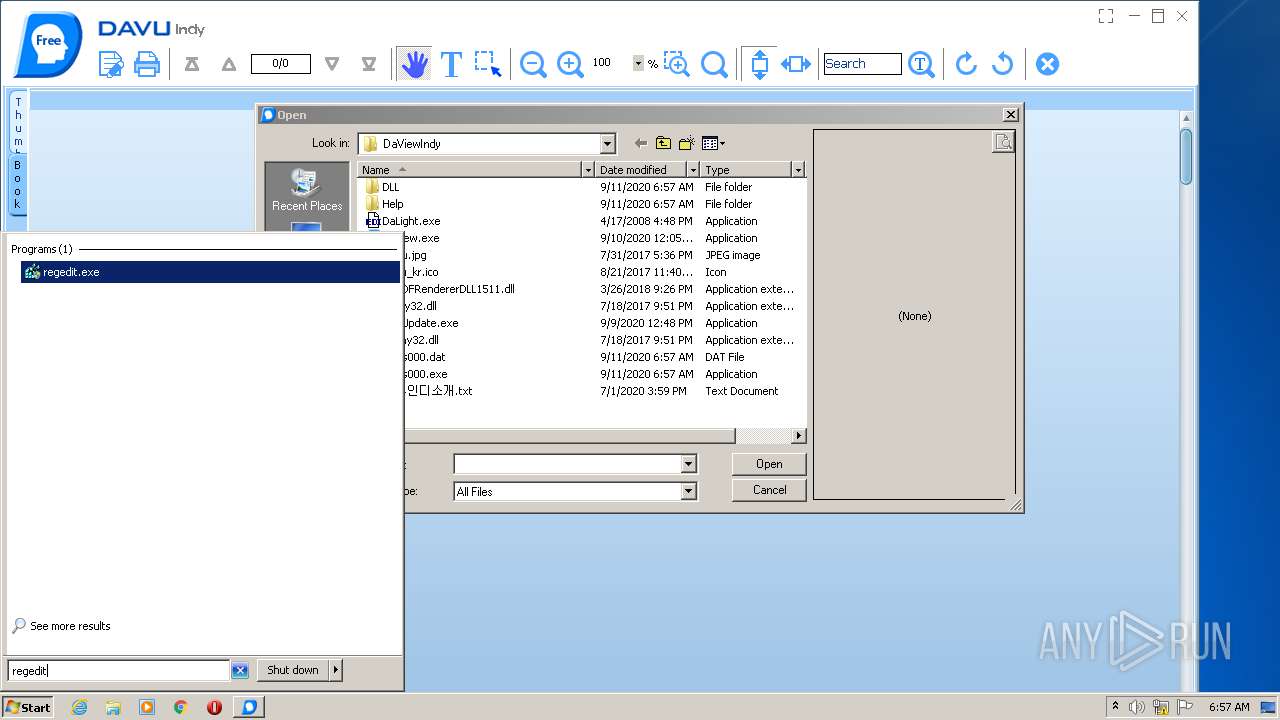The width and height of the screenshot is (1280, 720).
Task: Click the up one level folder icon
Action: (x=663, y=143)
